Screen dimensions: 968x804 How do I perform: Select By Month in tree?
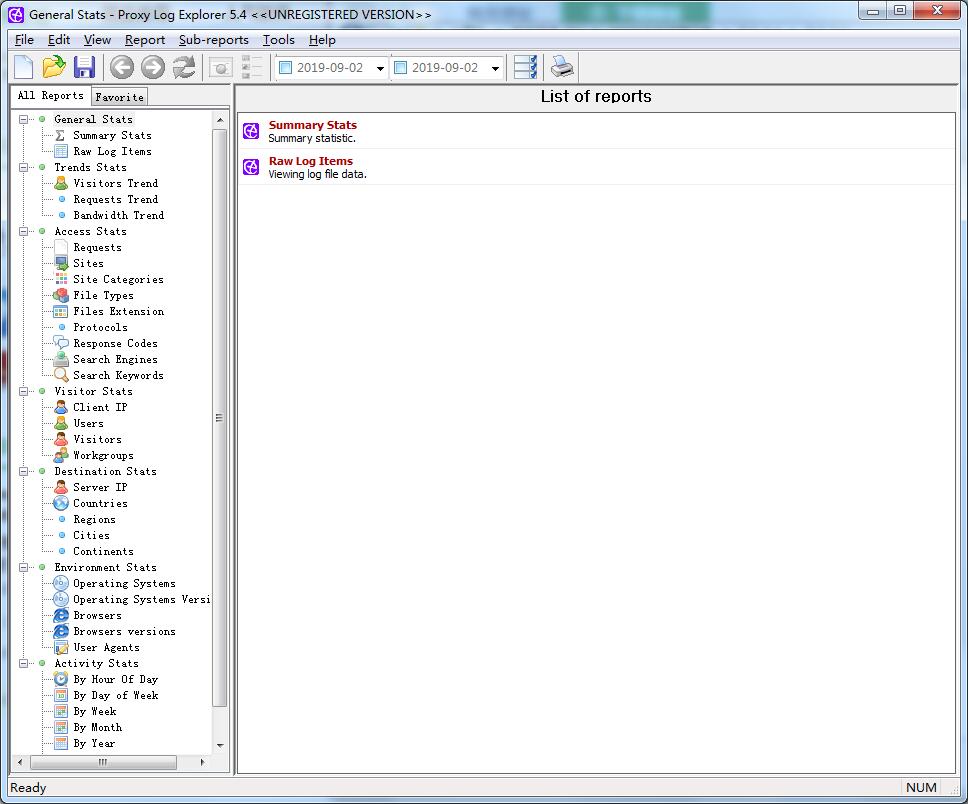[x=98, y=727]
